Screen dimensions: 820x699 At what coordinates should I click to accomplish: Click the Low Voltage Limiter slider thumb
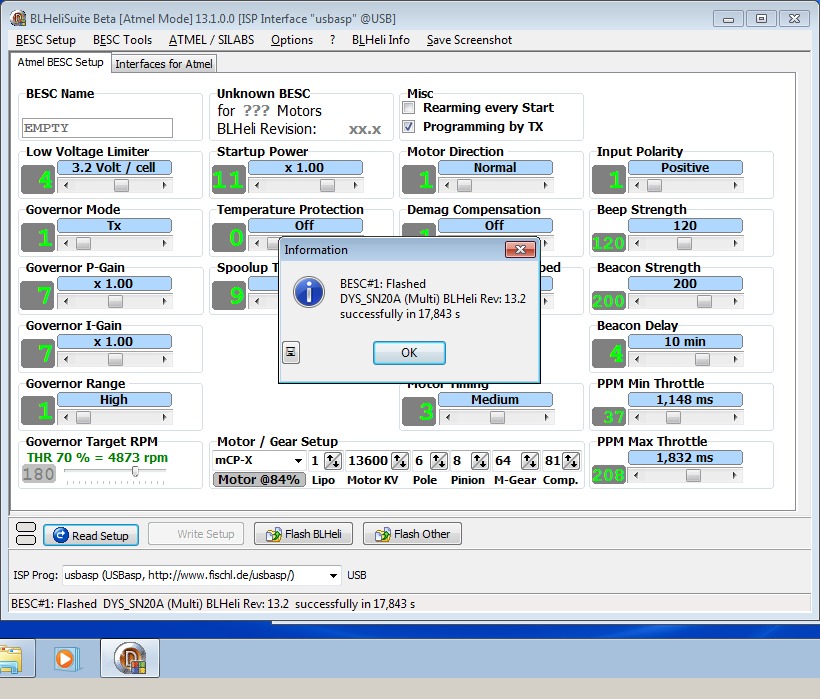[x=121, y=185]
